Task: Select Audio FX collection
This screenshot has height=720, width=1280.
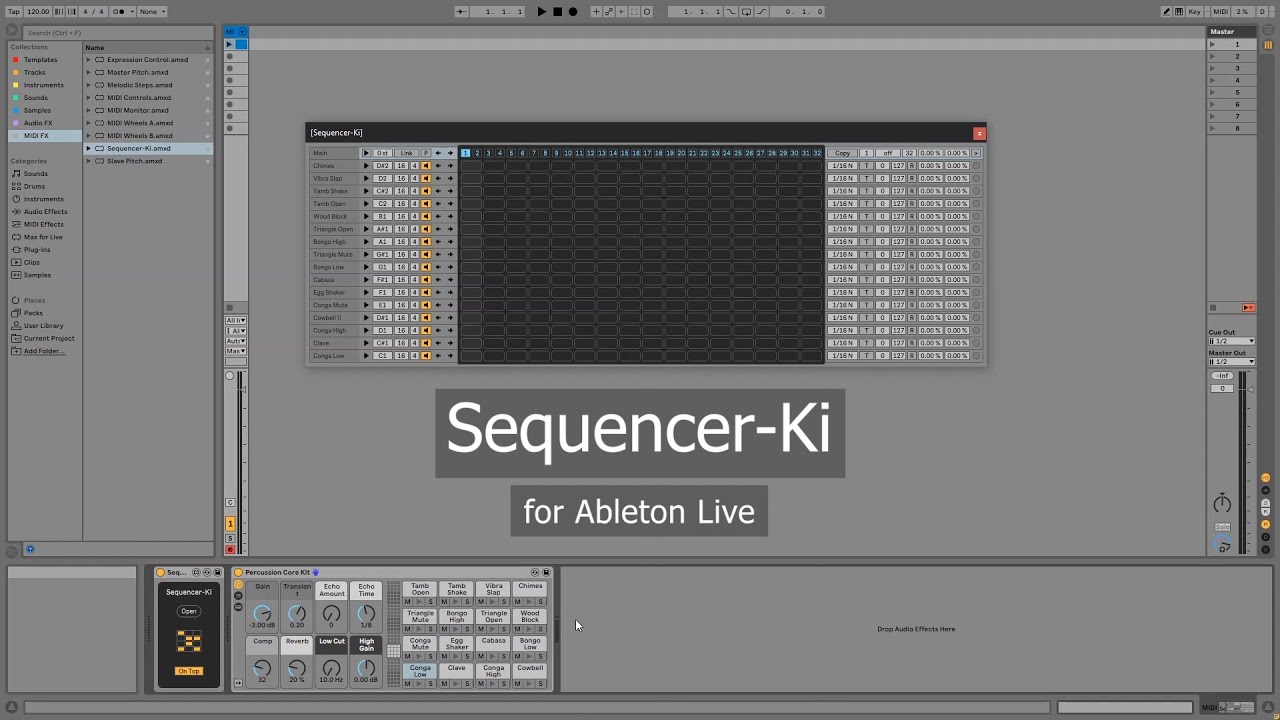Action: click(38, 123)
